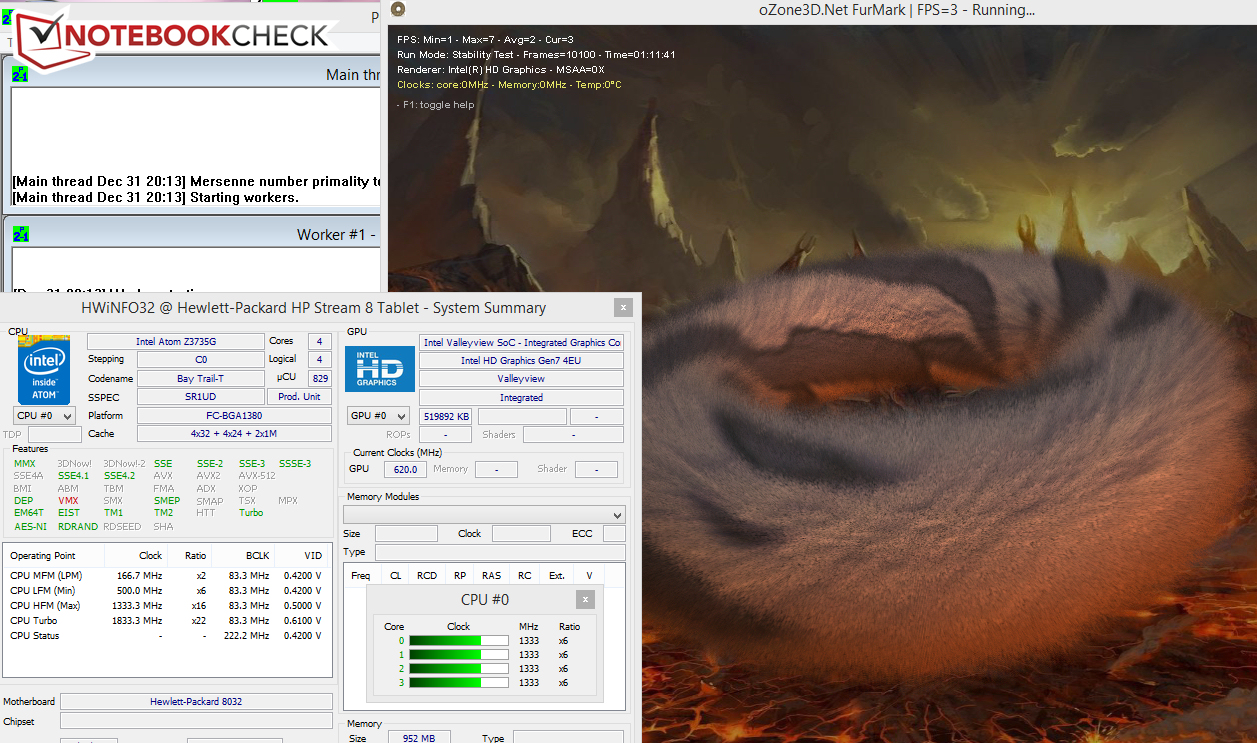Click the Ext. memory timing column header
The image size is (1257, 743).
click(557, 575)
